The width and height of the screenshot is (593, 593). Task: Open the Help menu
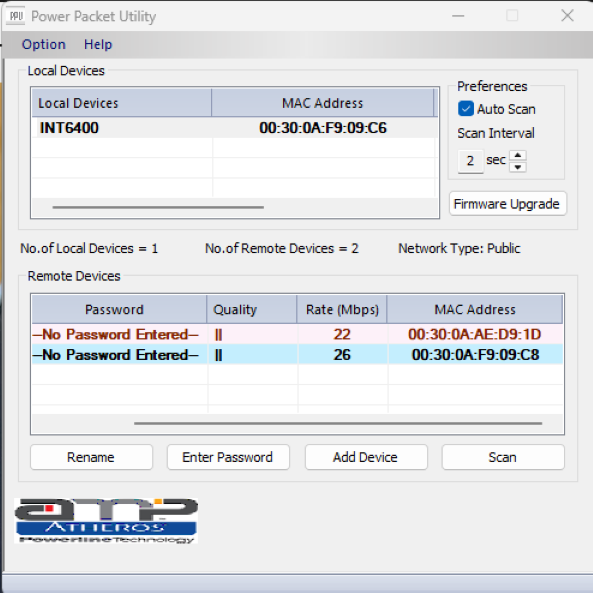[98, 45]
